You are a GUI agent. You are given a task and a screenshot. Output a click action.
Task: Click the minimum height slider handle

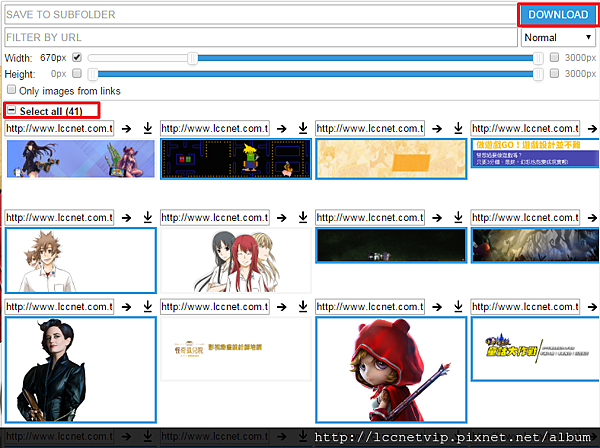tap(93, 74)
